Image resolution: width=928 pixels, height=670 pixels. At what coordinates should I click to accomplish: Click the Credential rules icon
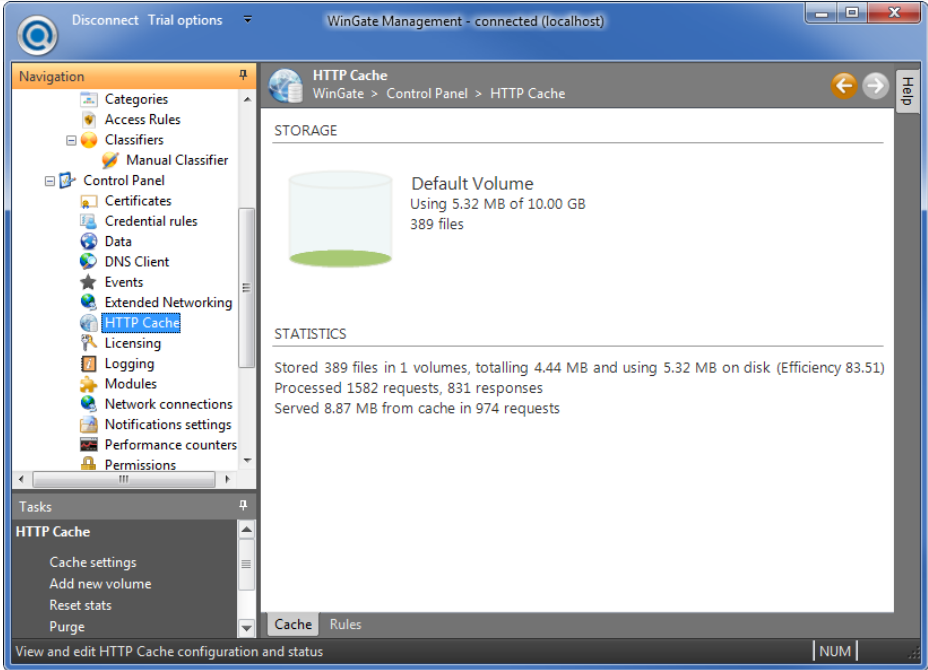click(x=89, y=221)
